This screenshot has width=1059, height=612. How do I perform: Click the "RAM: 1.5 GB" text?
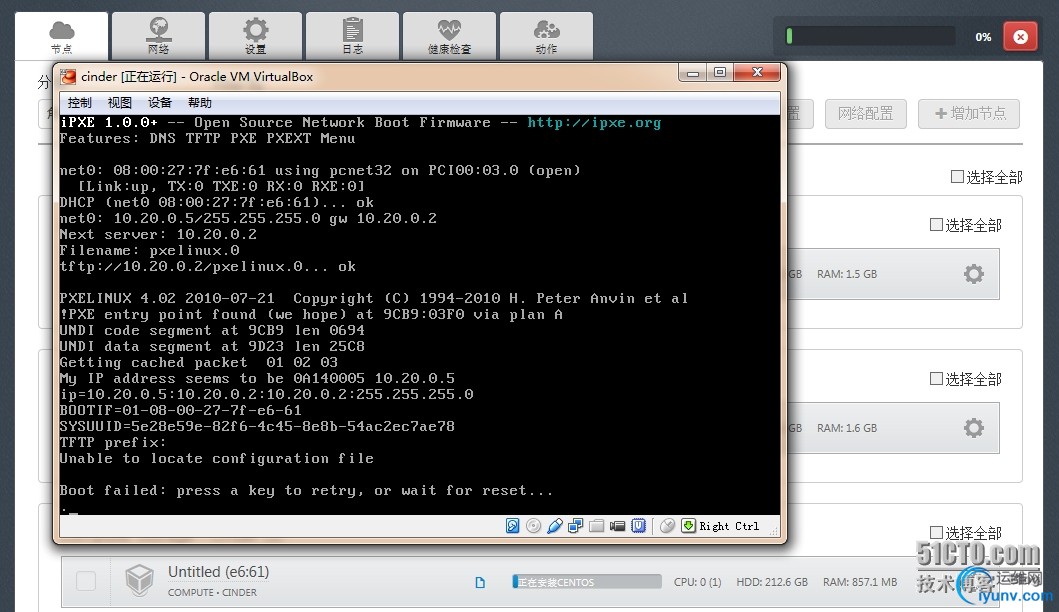(847, 274)
